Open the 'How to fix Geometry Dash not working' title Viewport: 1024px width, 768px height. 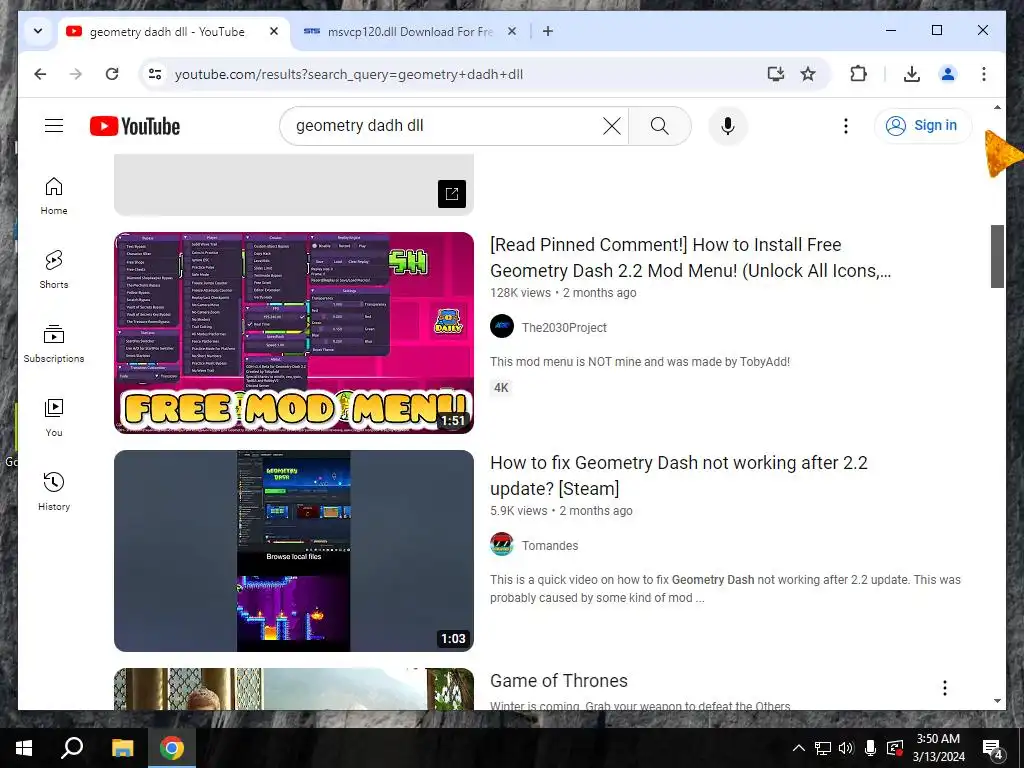point(679,475)
